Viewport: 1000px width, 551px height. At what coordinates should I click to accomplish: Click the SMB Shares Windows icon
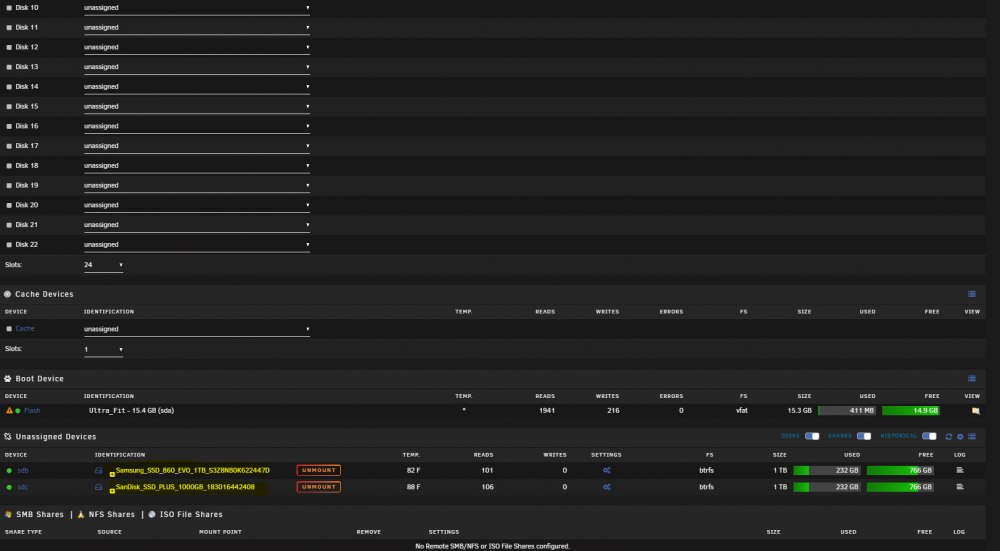point(8,514)
